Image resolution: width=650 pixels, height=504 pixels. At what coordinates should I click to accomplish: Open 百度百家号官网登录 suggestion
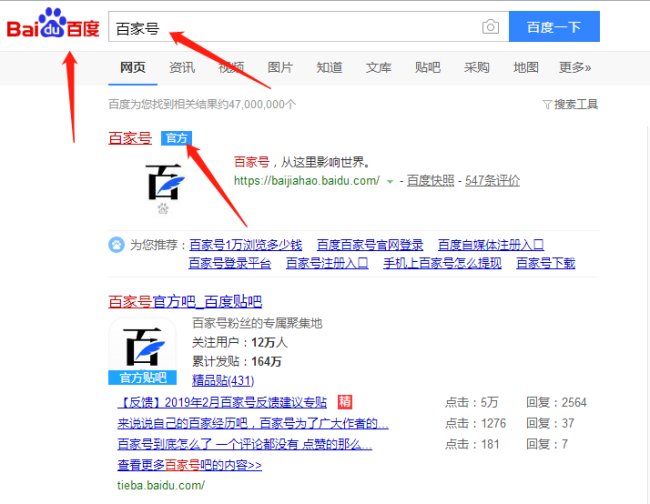pyautogui.click(x=370, y=245)
